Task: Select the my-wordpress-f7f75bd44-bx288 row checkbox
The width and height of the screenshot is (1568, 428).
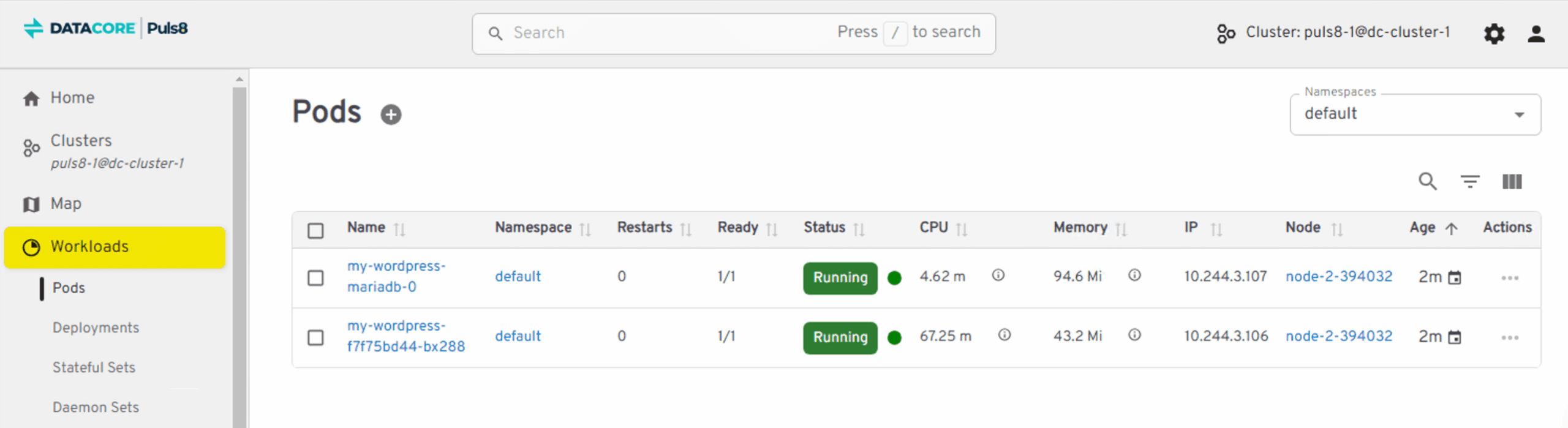Action: click(x=315, y=337)
